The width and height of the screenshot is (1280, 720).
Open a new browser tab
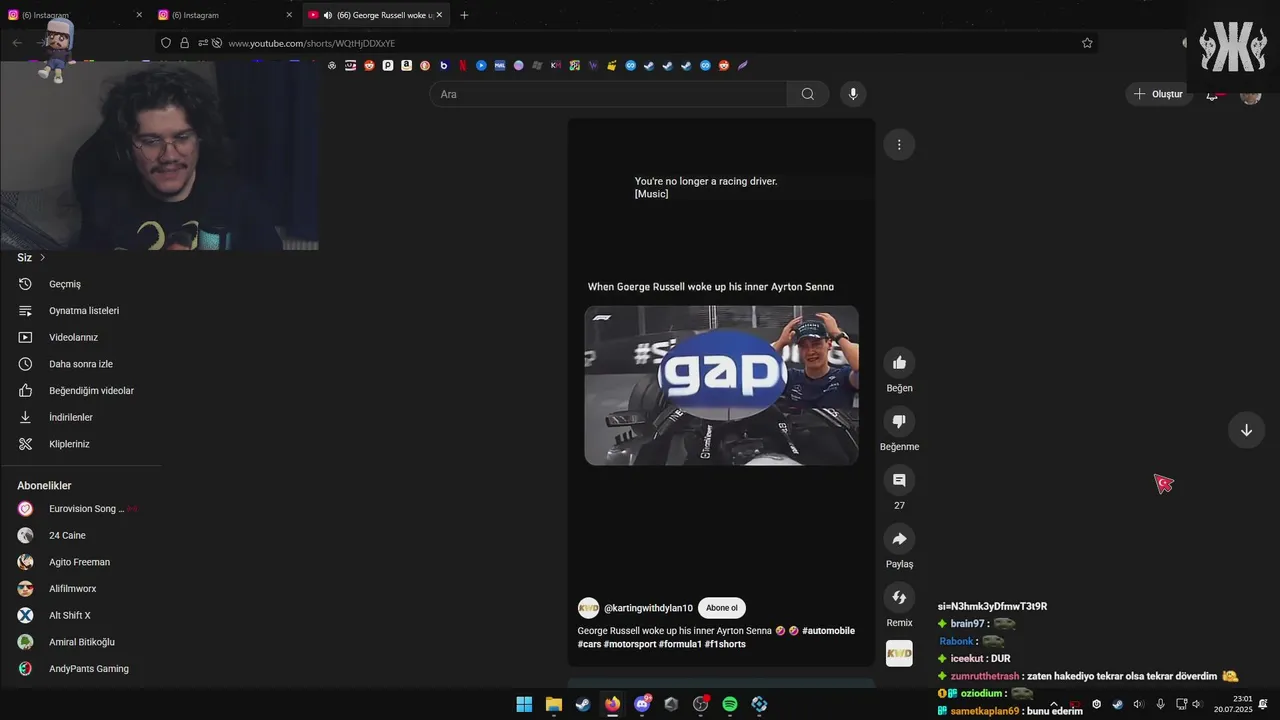[x=464, y=15]
